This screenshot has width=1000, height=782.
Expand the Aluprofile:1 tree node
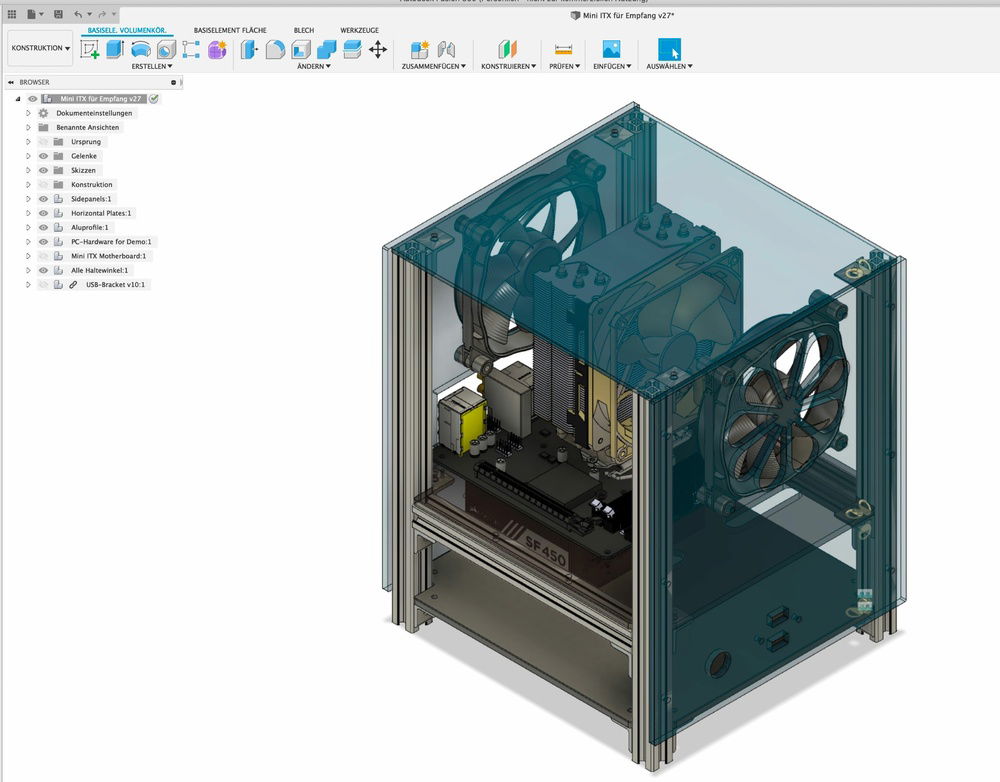click(28, 227)
